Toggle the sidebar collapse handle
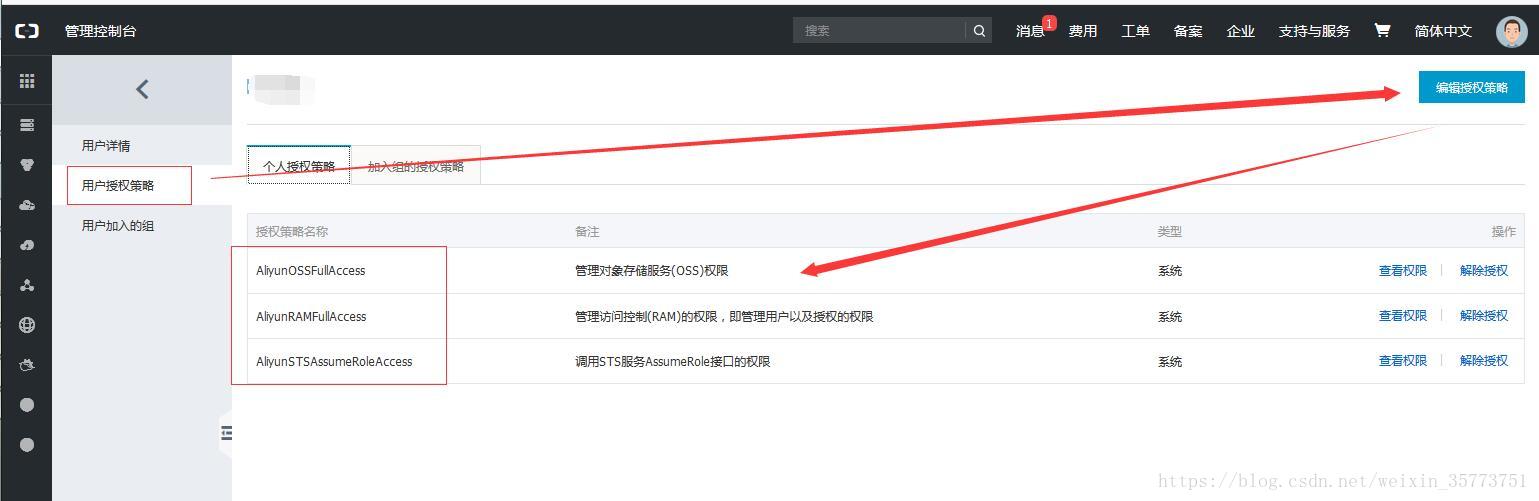 [226, 433]
